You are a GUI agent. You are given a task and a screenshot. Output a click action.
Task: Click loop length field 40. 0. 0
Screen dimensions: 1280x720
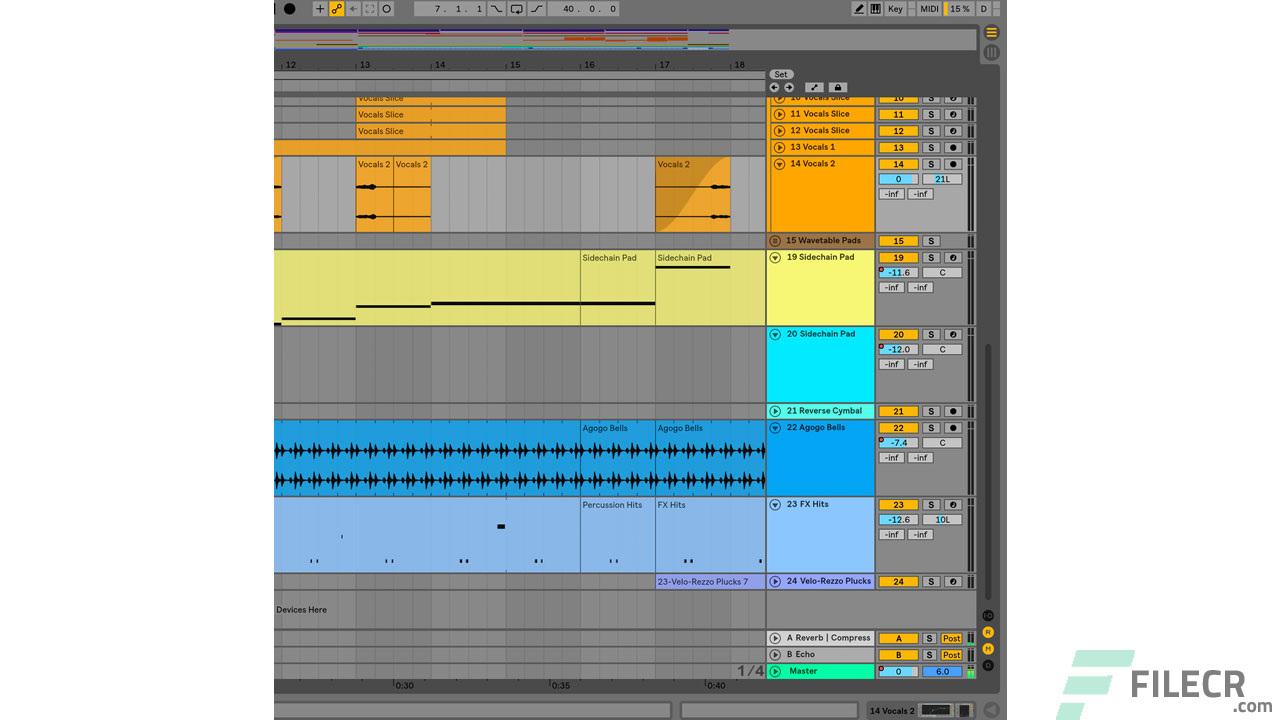point(583,9)
